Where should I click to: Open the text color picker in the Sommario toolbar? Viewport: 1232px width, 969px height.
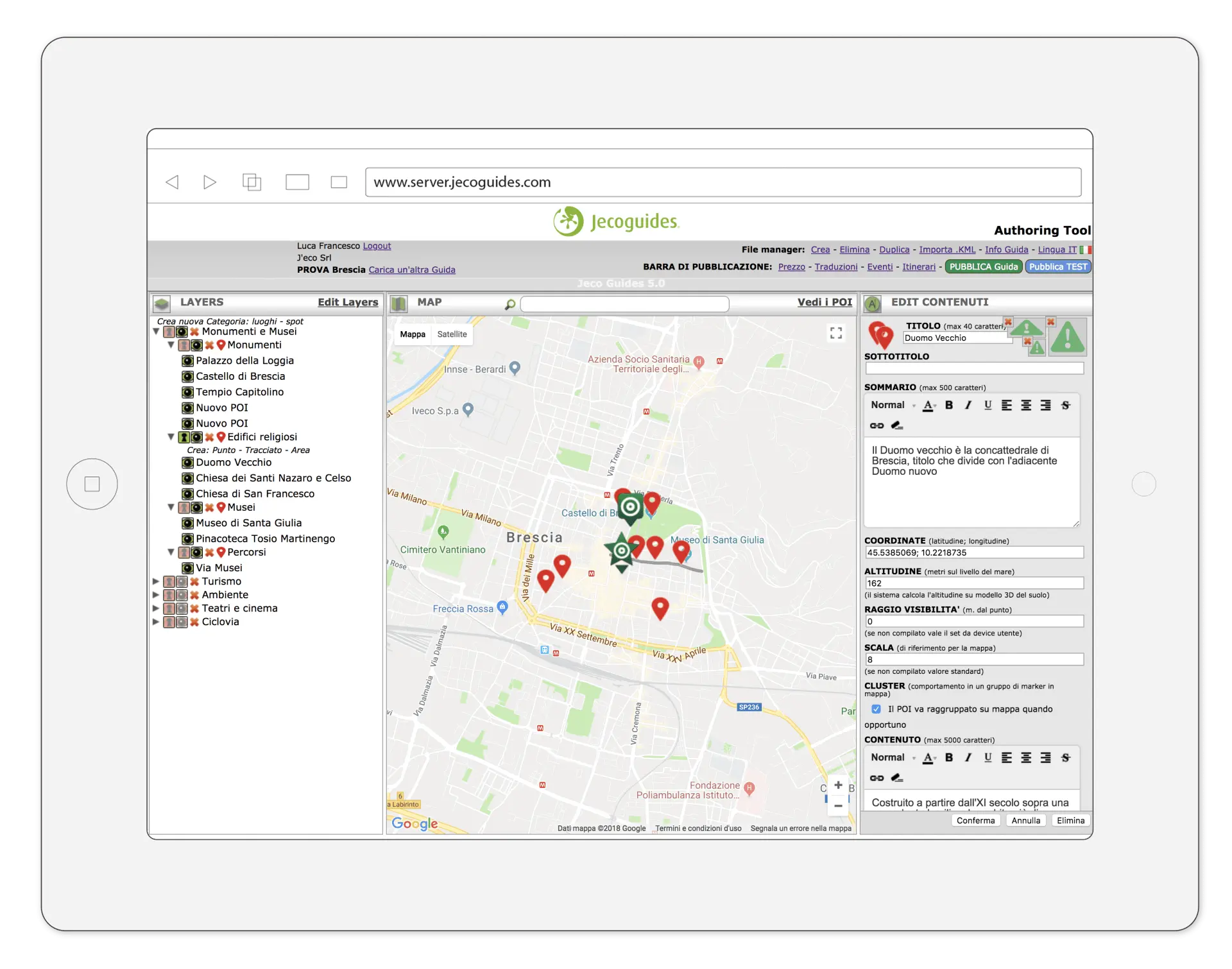tap(928, 405)
